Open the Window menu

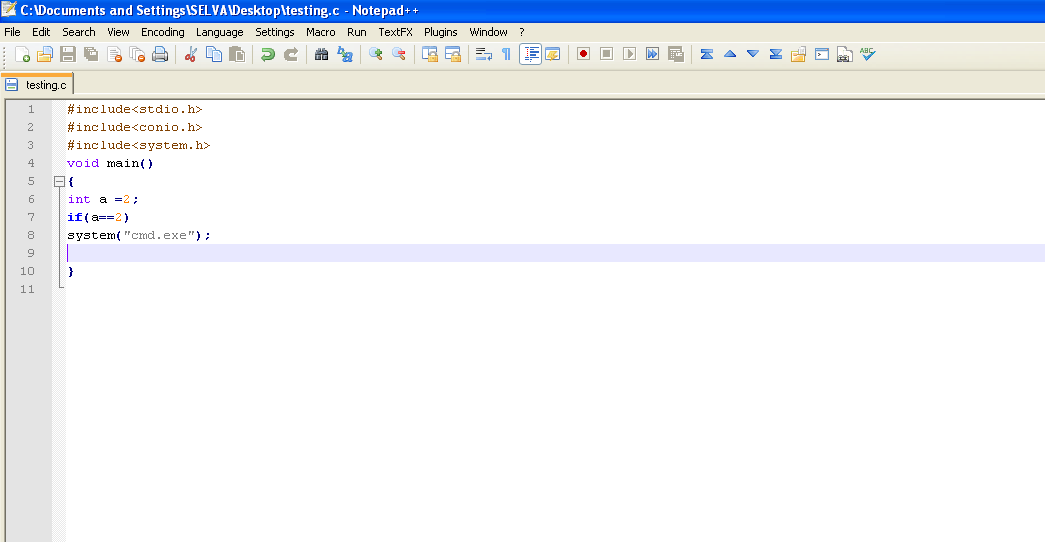coord(488,32)
